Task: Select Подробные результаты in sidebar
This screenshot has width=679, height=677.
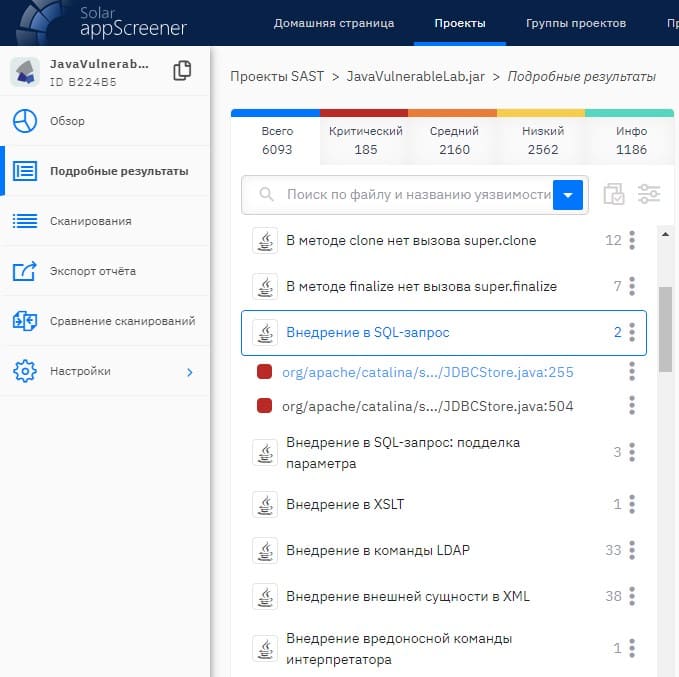Action: [x=105, y=171]
